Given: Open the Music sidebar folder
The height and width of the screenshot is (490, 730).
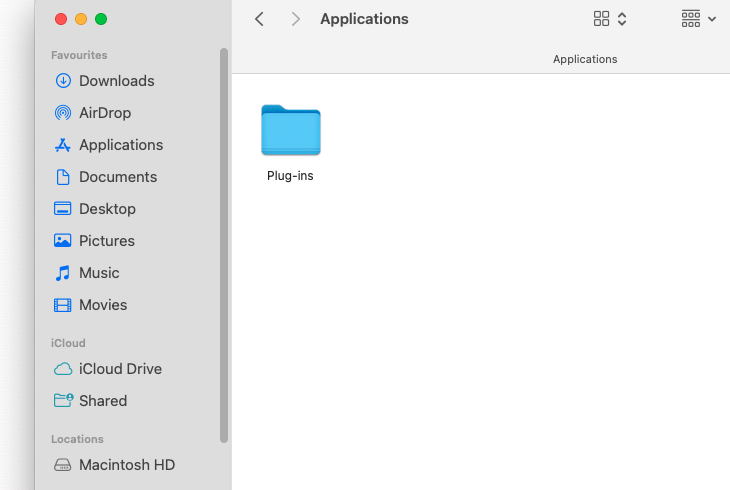Looking at the screenshot, I should [x=87, y=273].
